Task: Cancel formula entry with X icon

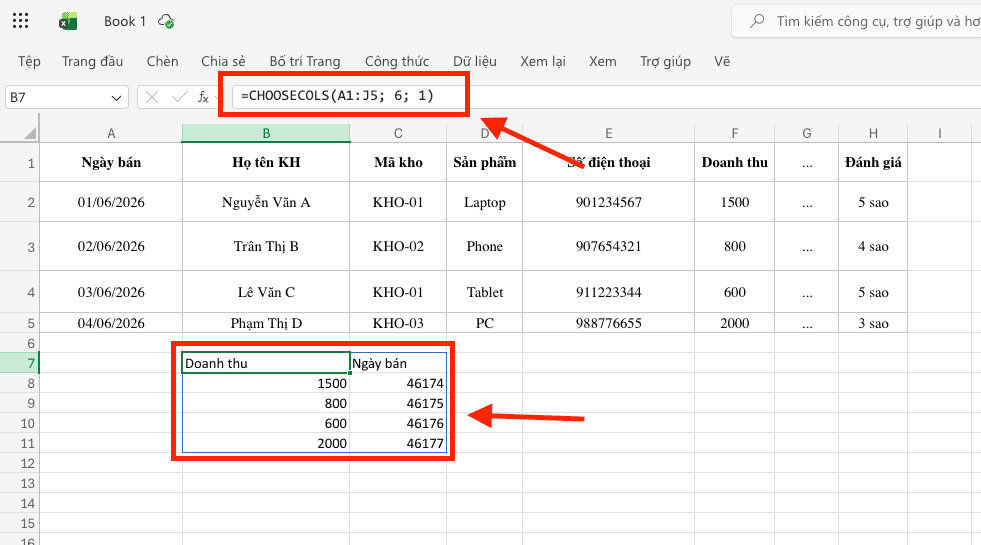Action: point(151,97)
